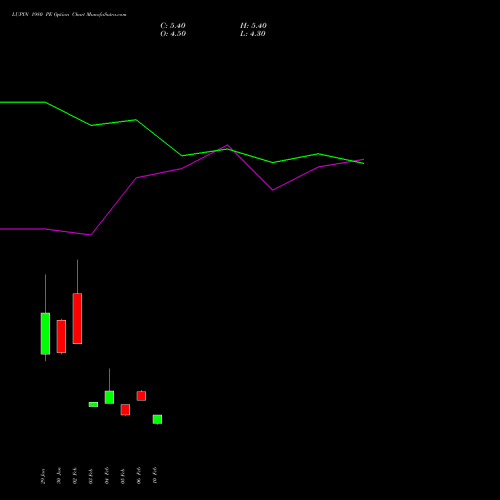Click the '02 Feb' date axis label
The width and height of the screenshot is (500, 500).
(75, 476)
